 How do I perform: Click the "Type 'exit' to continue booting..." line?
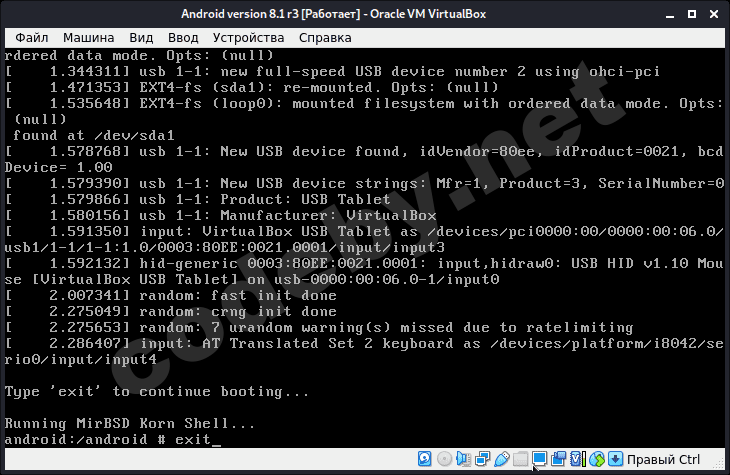tap(157, 392)
